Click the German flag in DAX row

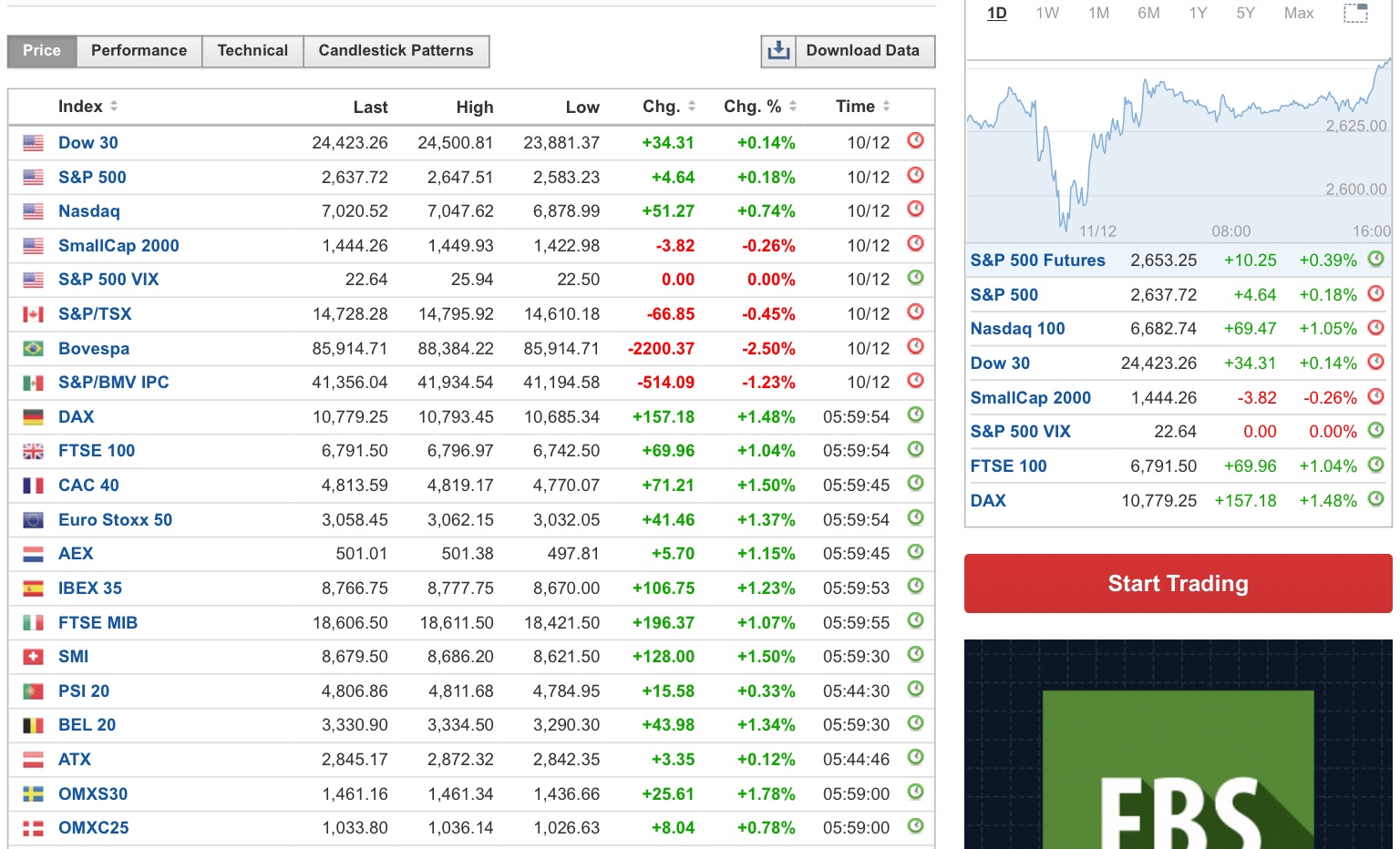click(33, 417)
